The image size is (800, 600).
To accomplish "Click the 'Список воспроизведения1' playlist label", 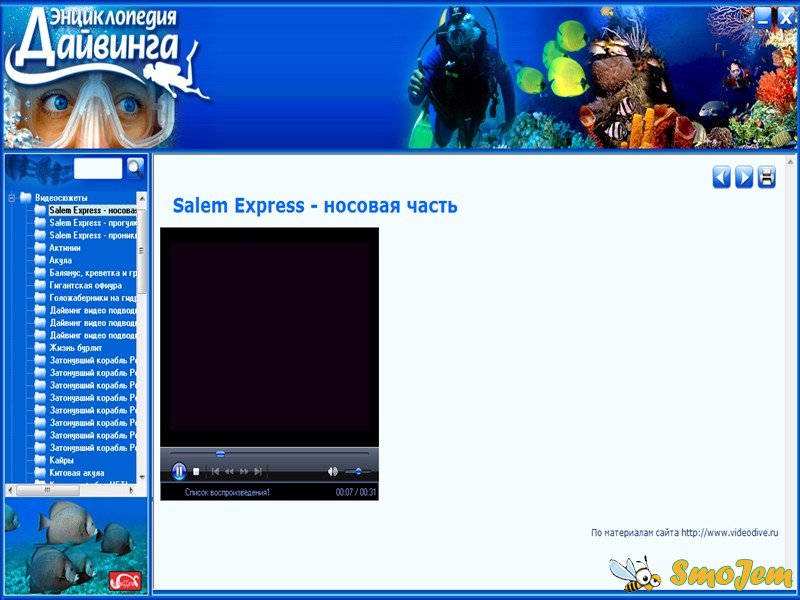I will pos(227,492).
